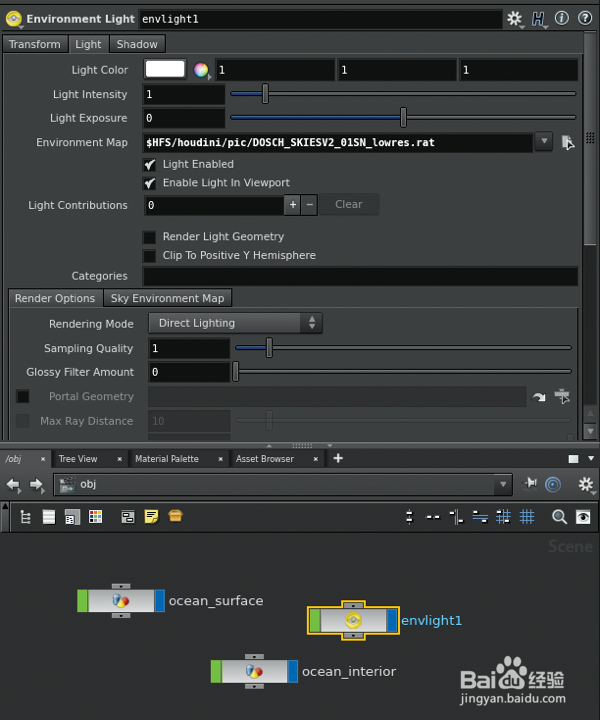Image resolution: width=600 pixels, height=720 pixels.
Task: Open the parameter gear settings menu
Action: click(x=515, y=18)
